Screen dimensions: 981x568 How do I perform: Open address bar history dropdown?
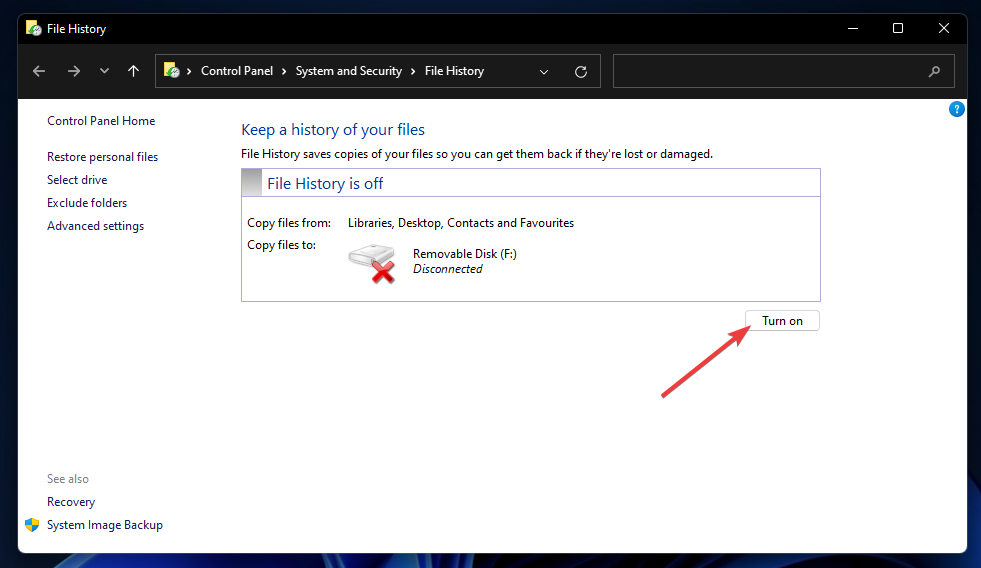click(x=544, y=72)
